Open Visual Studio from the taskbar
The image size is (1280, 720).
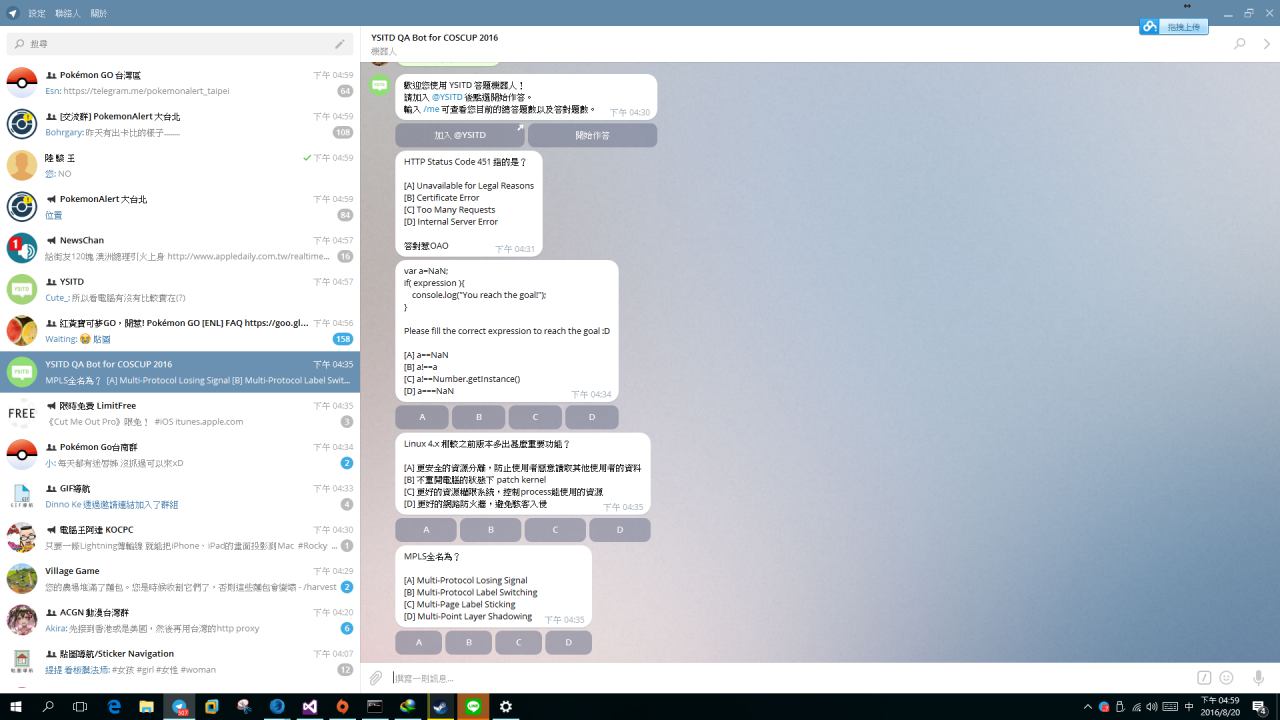click(x=310, y=706)
